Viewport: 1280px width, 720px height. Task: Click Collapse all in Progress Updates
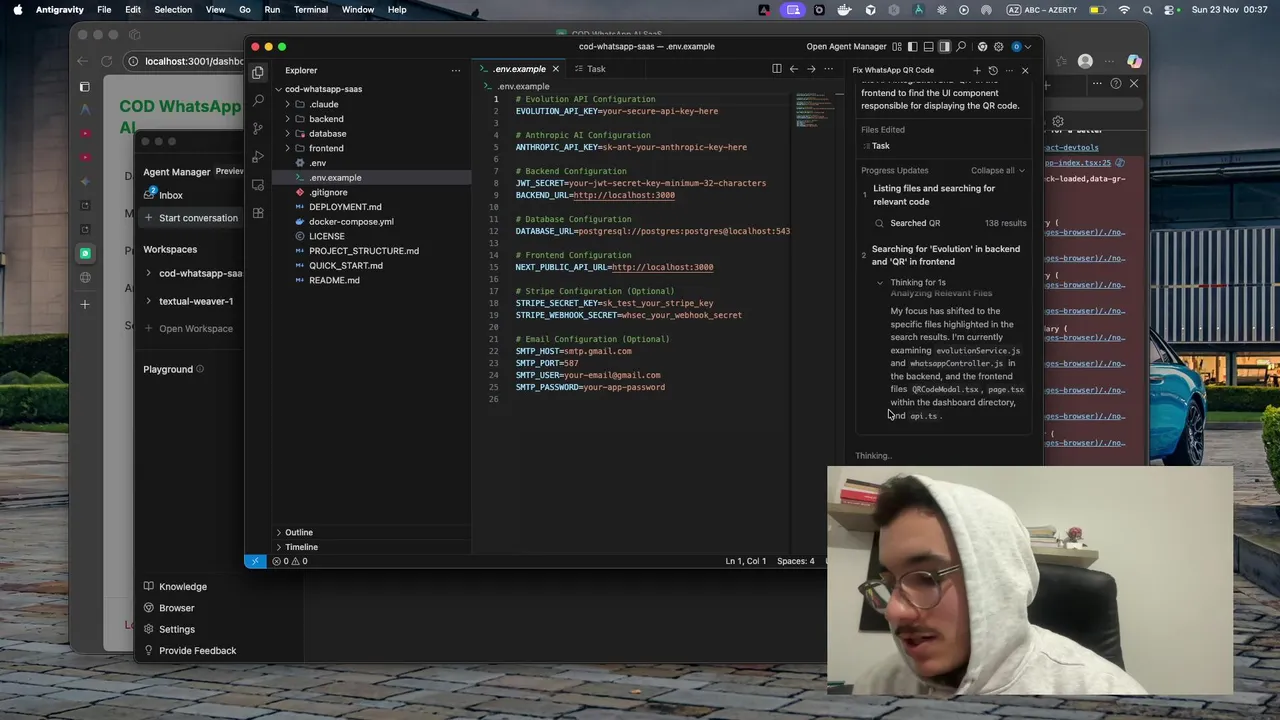coord(997,170)
